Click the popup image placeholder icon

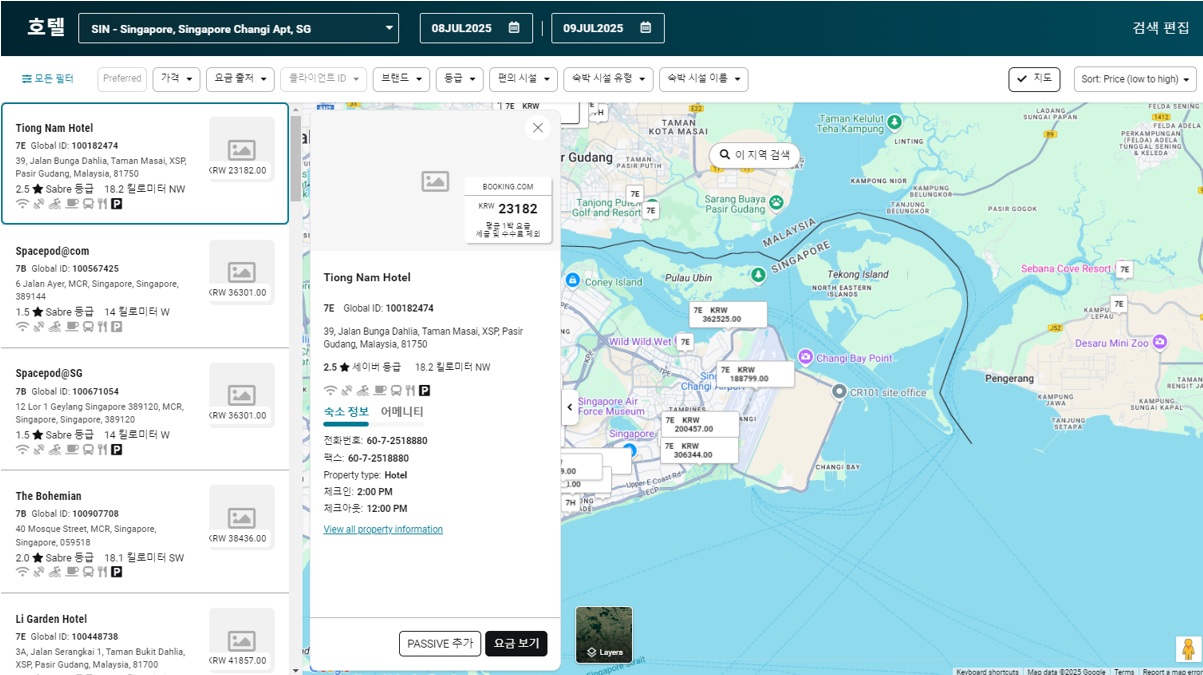point(435,181)
